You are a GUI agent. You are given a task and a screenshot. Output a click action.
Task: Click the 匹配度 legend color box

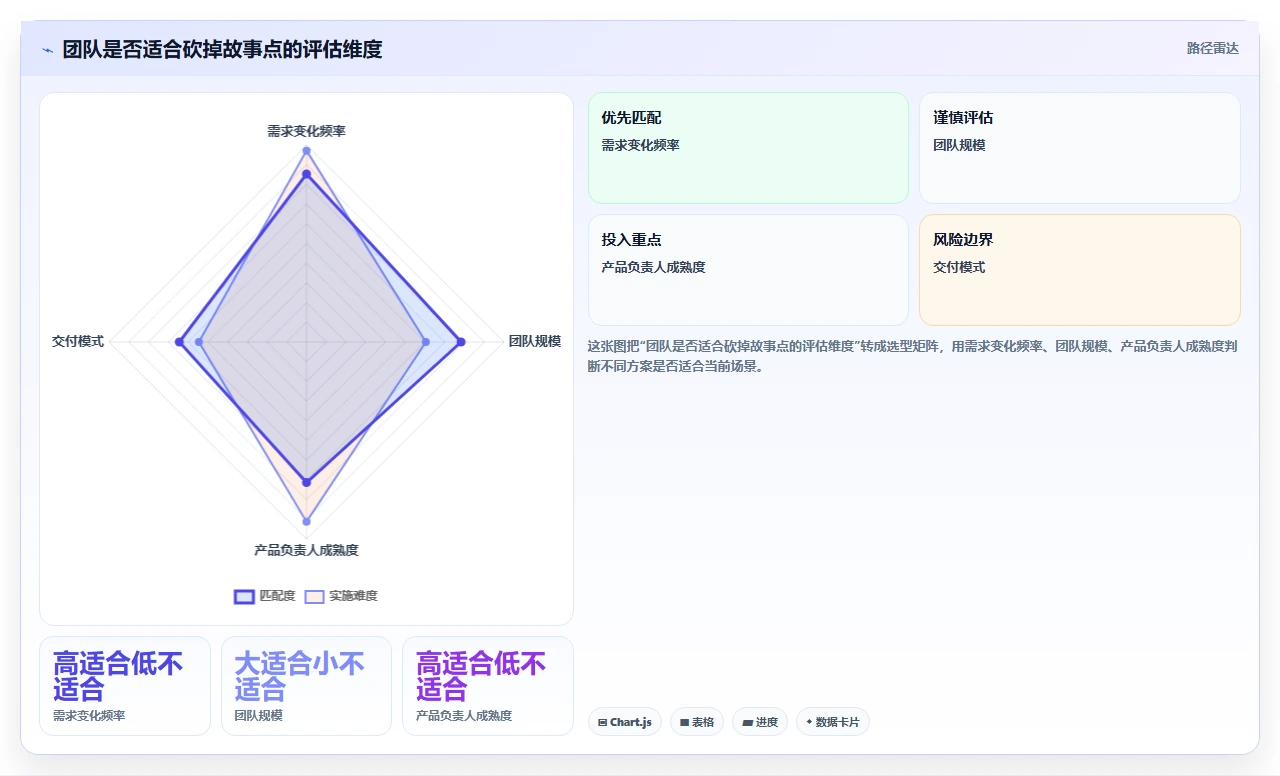[x=244, y=596]
